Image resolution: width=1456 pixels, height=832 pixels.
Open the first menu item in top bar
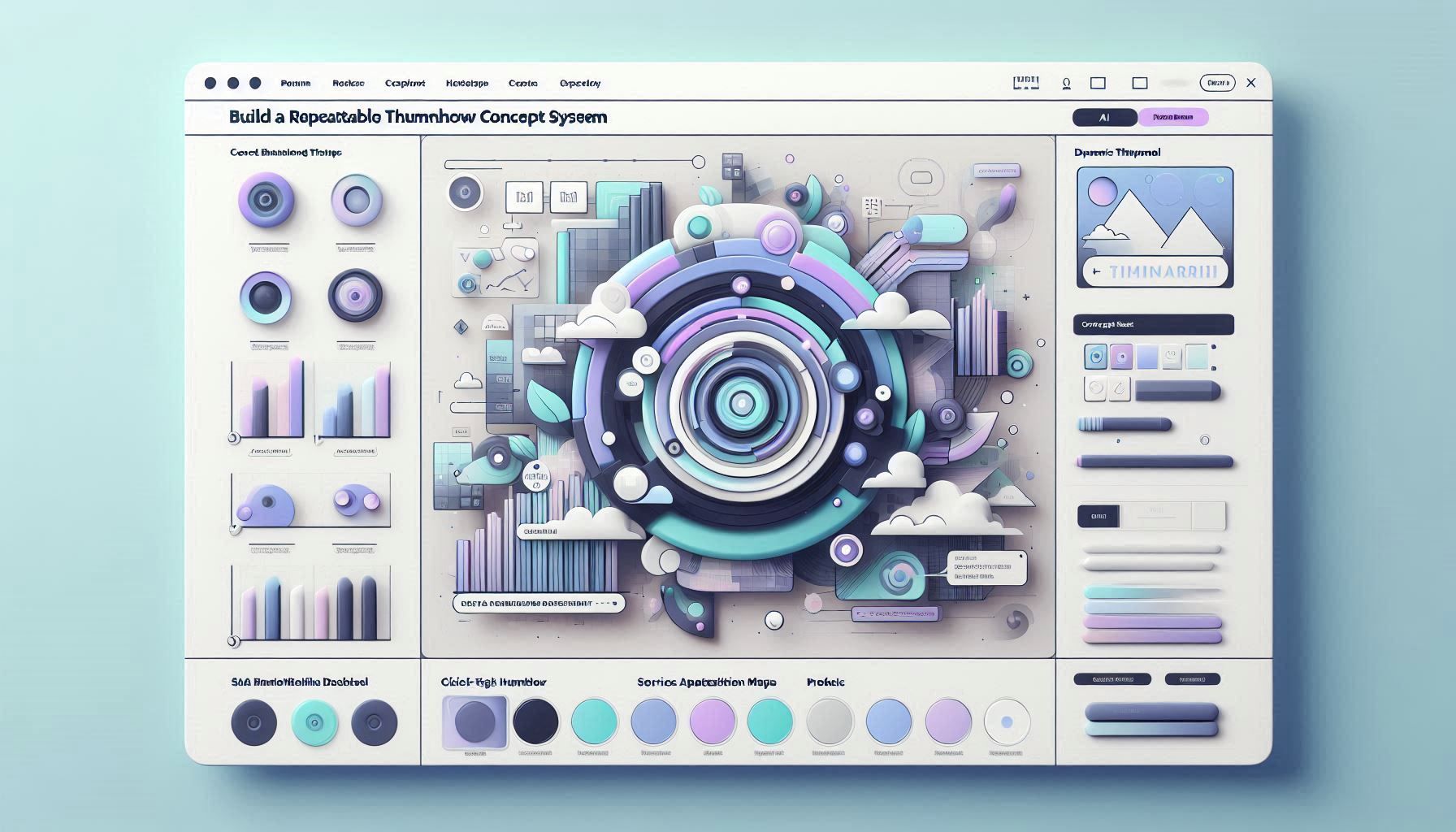296,84
